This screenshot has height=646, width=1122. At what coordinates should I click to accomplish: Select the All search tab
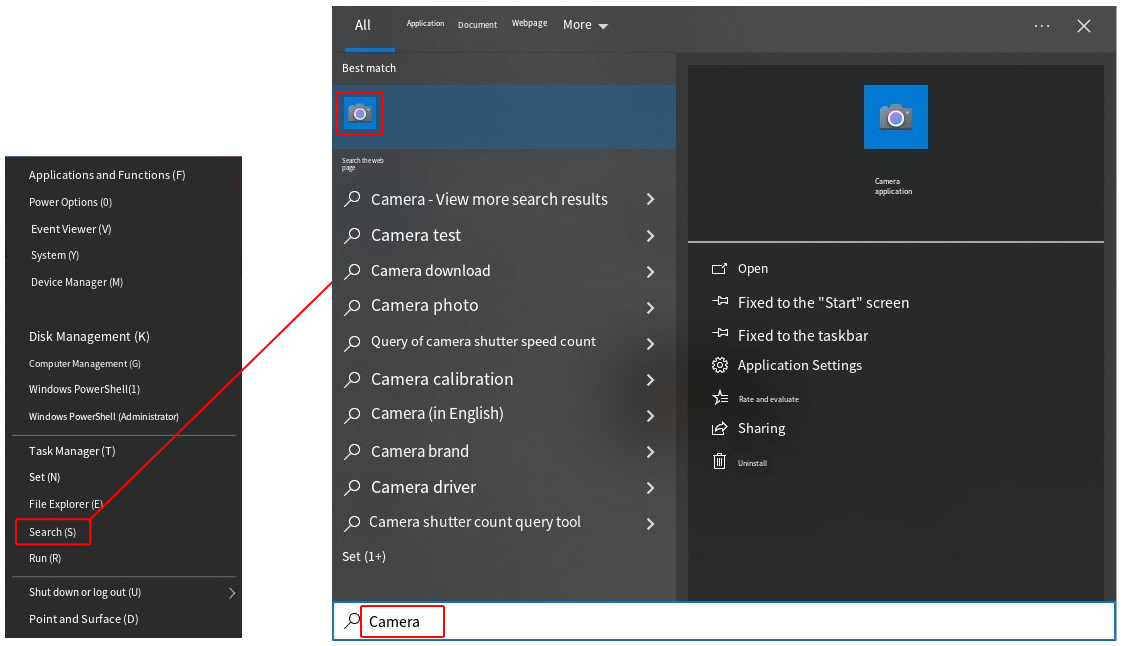click(363, 25)
